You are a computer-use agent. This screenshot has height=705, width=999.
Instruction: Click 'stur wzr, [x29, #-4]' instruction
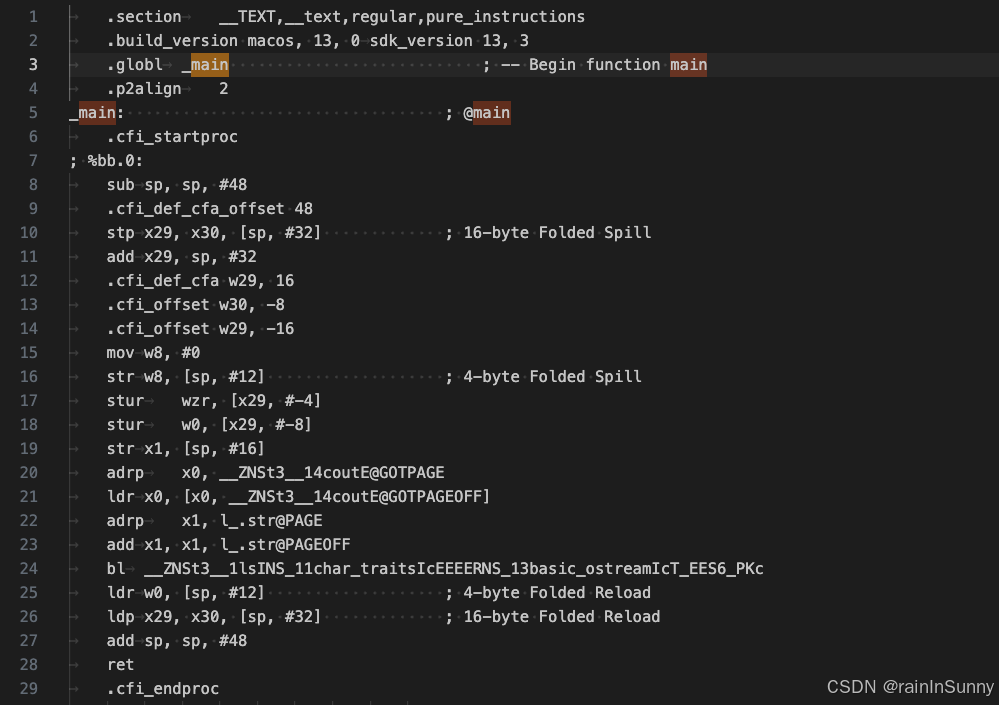[214, 401]
